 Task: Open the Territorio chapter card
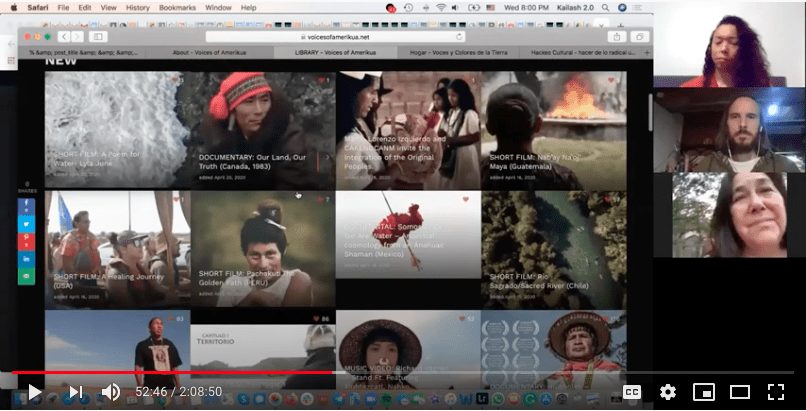click(x=263, y=356)
